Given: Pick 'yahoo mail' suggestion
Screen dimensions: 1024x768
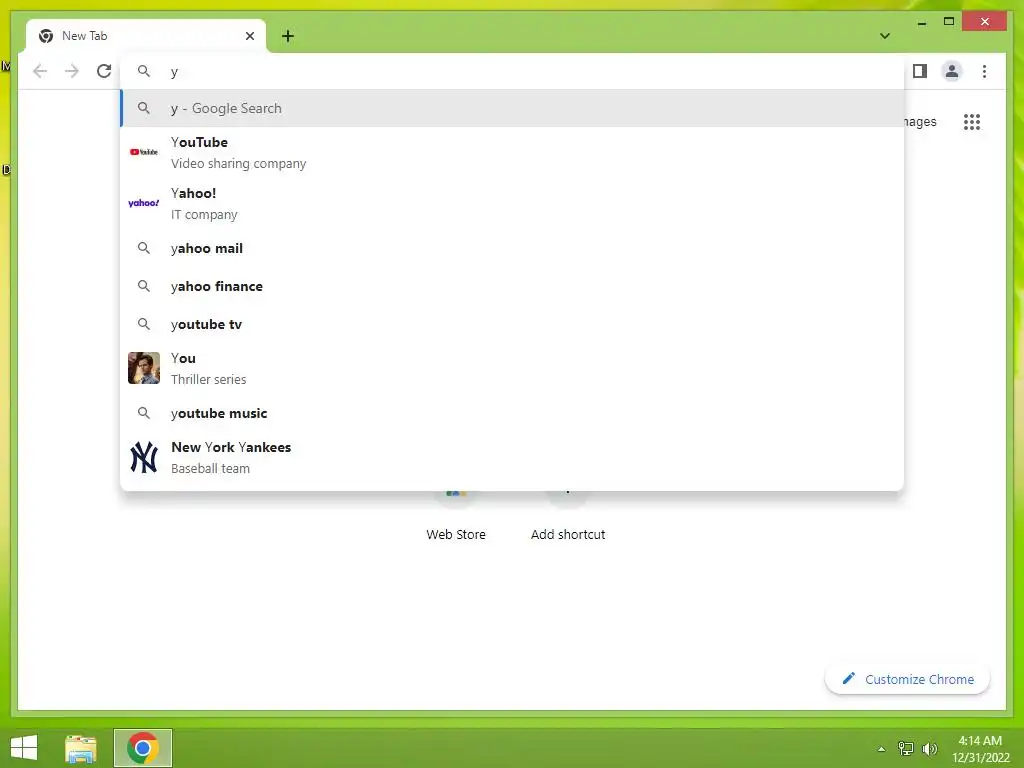Looking at the screenshot, I should (513, 248).
